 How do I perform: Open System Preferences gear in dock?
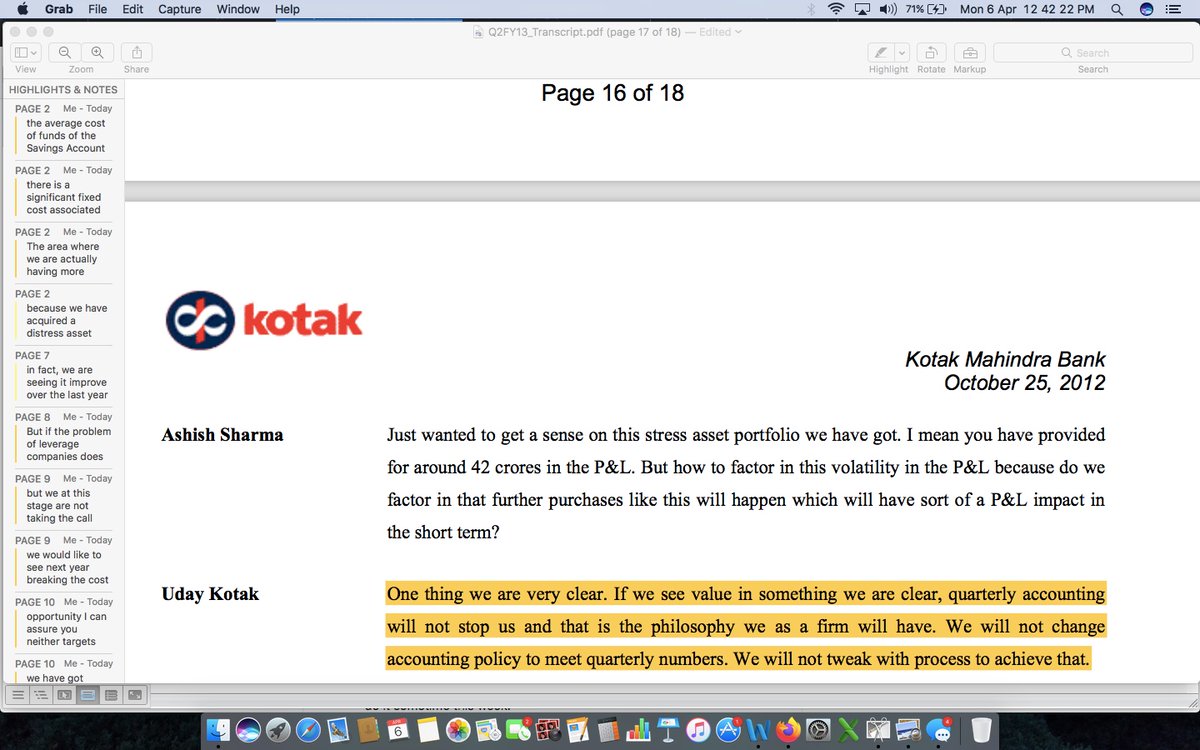(x=818, y=730)
